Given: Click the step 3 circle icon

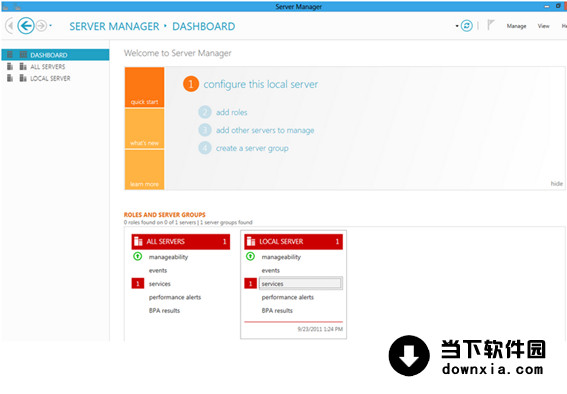Looking at the screenshot, I should [205, 130].
